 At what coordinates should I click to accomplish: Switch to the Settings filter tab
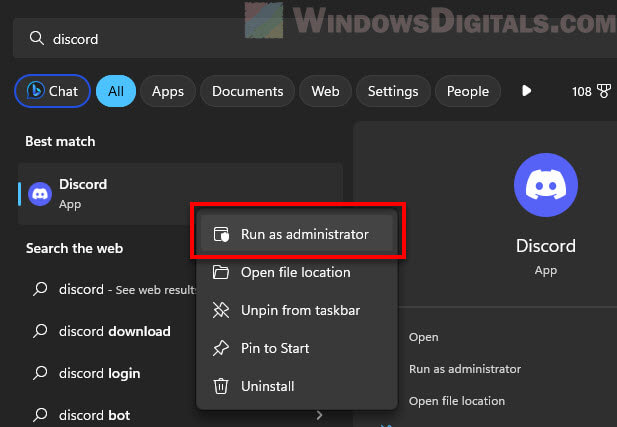[x=393, y=91]
